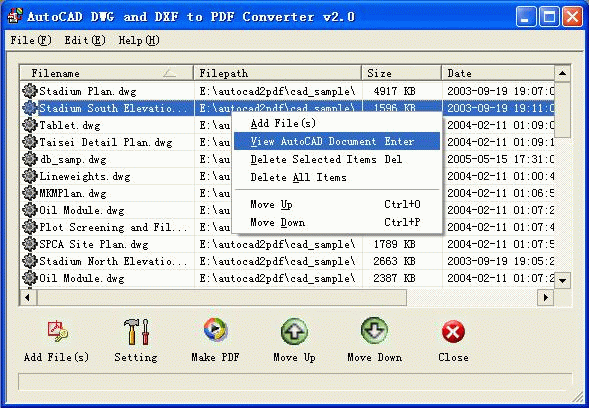Viewport: 589px width, 408px height.
Task: Click the green Move Up arrow icon
Action: pyautogui.click(x=294, y=331)
